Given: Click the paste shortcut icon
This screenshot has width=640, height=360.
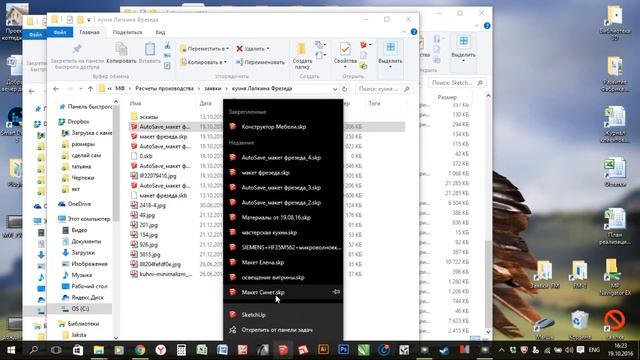Looking at the screenshot, I should tap(167, 66).
